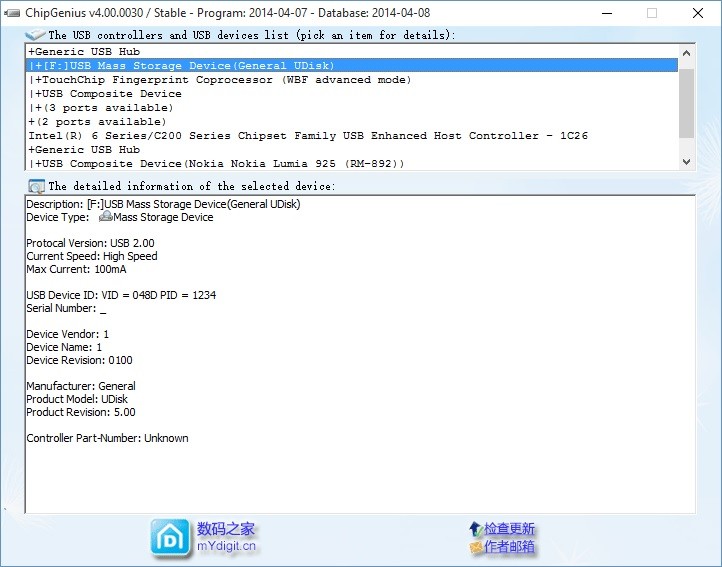Click the ChipGenius app icon in title bar
This screenshot has height=567, width=722.
(x=12, y=13)
